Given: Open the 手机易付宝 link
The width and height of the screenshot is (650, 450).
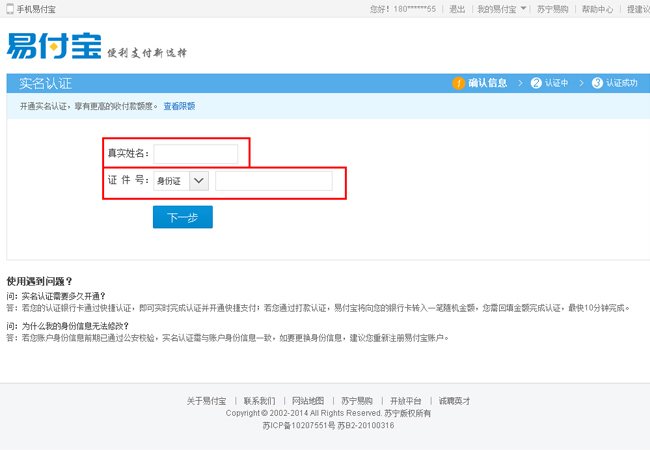Looking at the screenshot, I should tap(36, 9).
